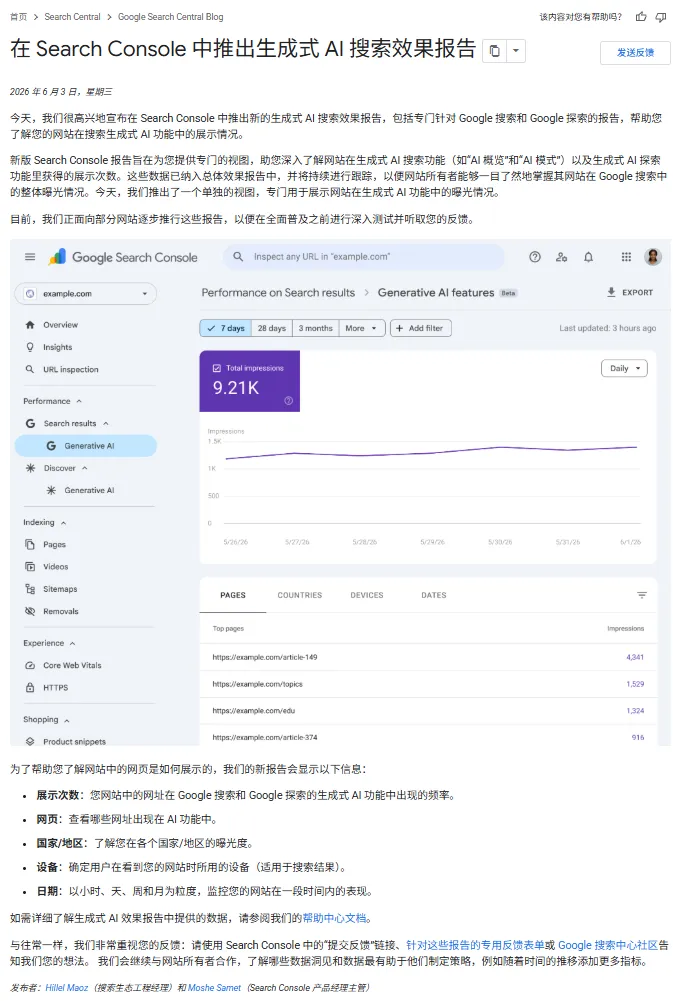Toggle the Total impressions checkbox card
This screenshot has height=1001, width=673.
click(250, 381)
